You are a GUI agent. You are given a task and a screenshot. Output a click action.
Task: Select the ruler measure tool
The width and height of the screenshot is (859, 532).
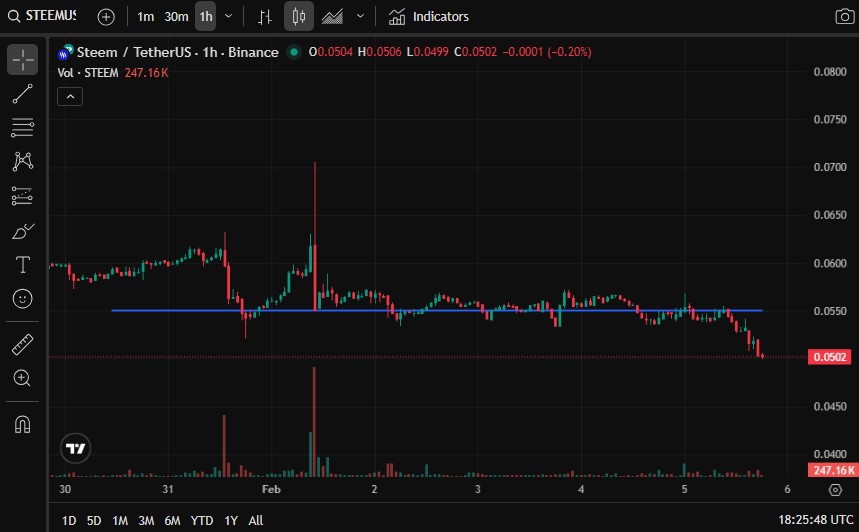point(22,345)
